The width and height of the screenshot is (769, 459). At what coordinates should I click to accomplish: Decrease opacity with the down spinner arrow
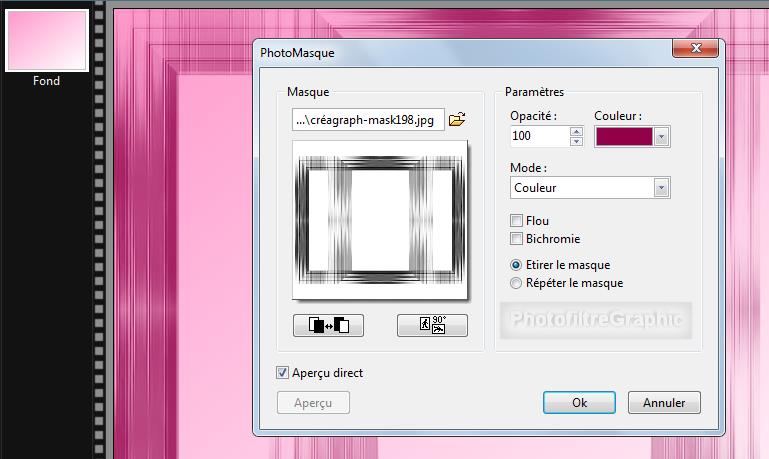tap(576, 141)
